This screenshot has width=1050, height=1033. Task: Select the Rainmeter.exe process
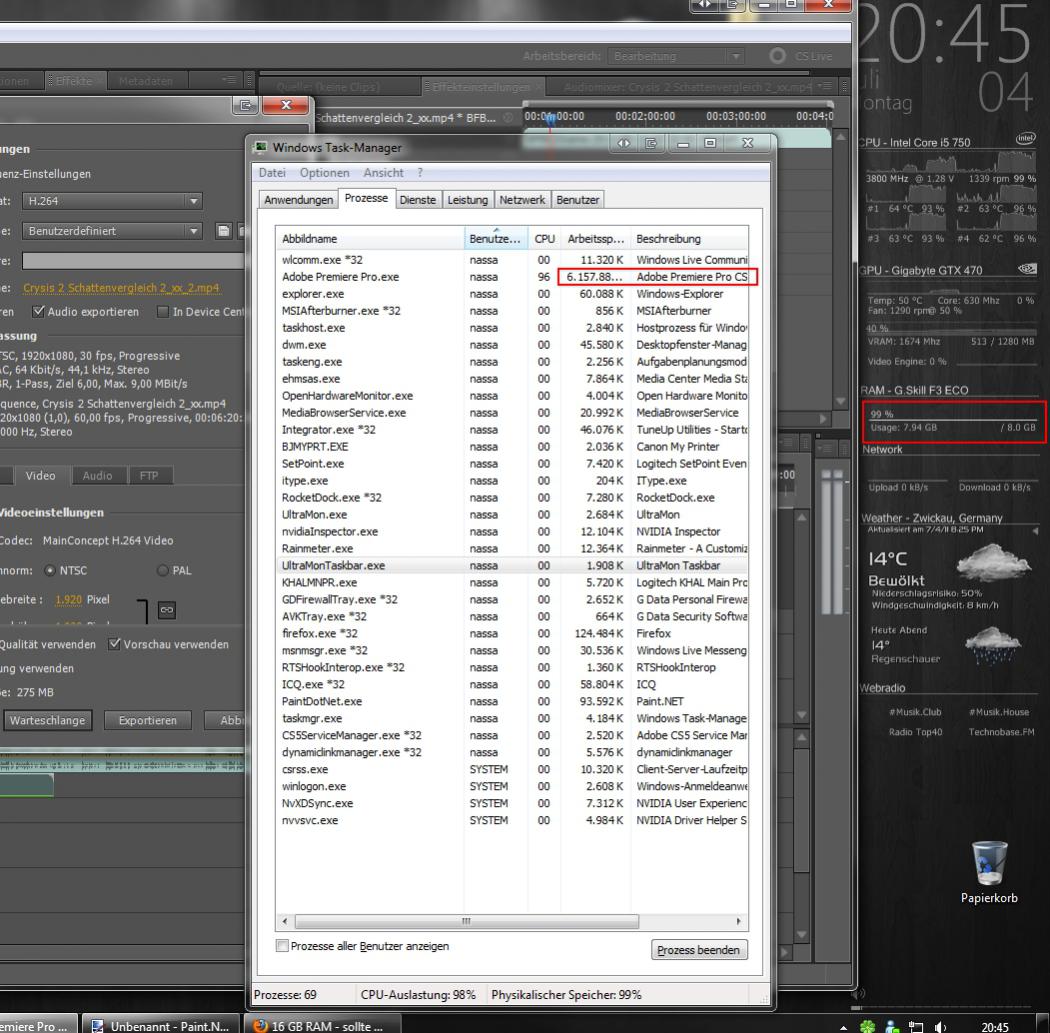tap(512, 548)
